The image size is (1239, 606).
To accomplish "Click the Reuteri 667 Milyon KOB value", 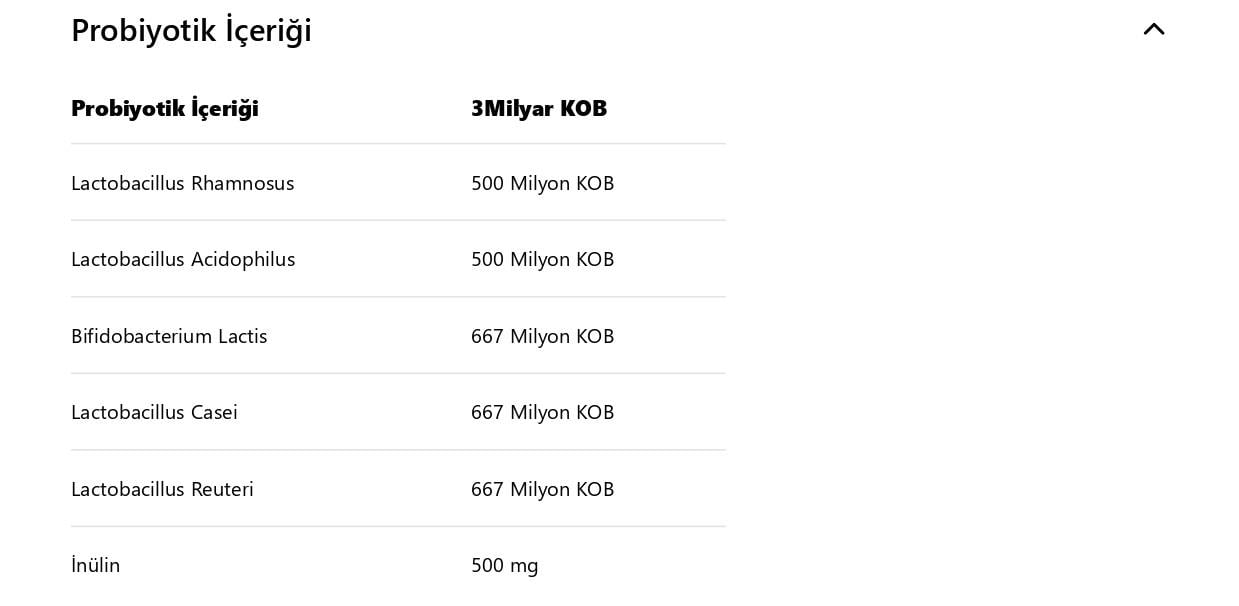I will click(542, 489).
